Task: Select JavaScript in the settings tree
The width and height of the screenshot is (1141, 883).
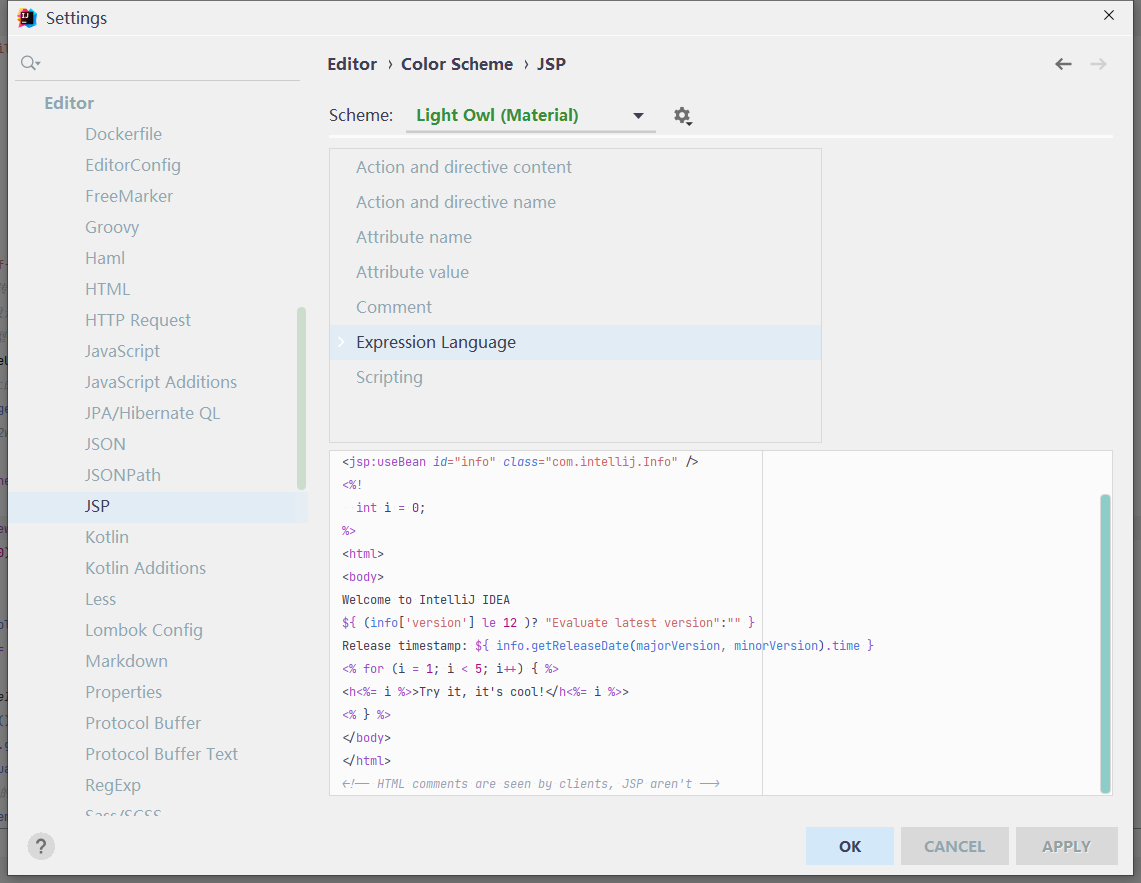Action: tap(122, 351)
